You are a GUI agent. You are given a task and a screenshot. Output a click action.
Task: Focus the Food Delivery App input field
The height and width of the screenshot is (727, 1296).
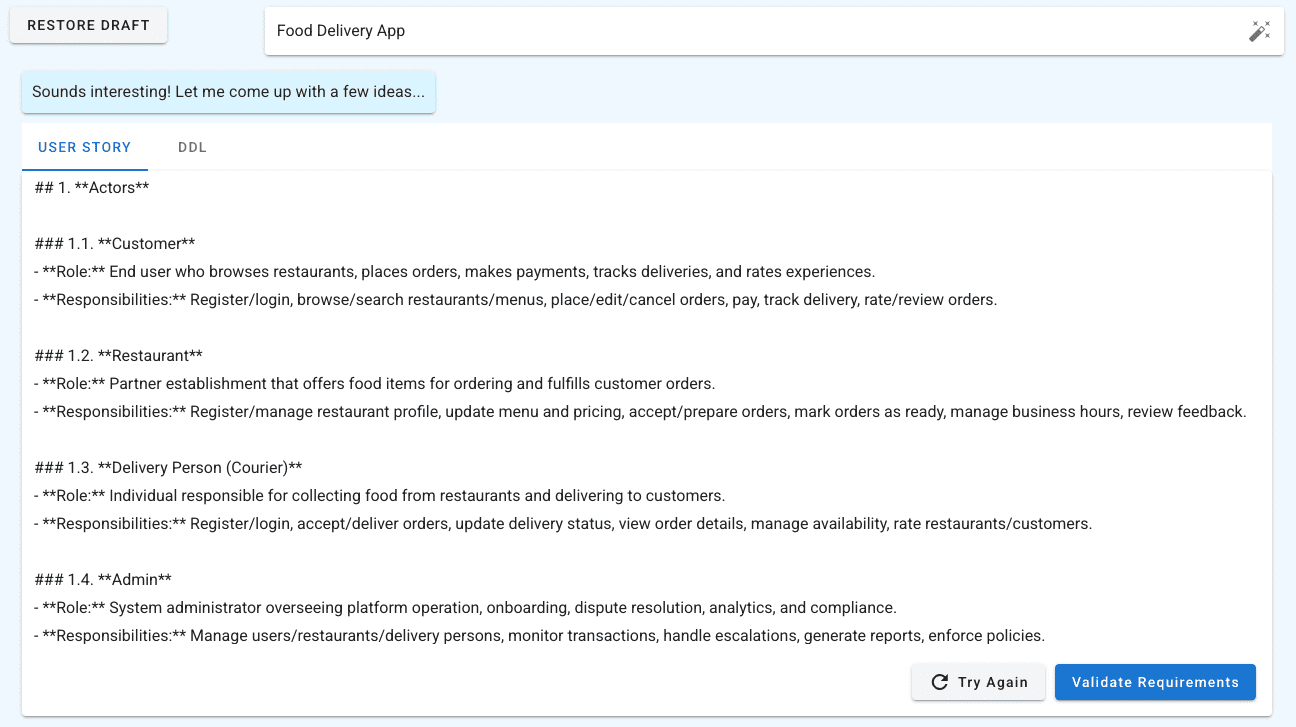(750, 31)
